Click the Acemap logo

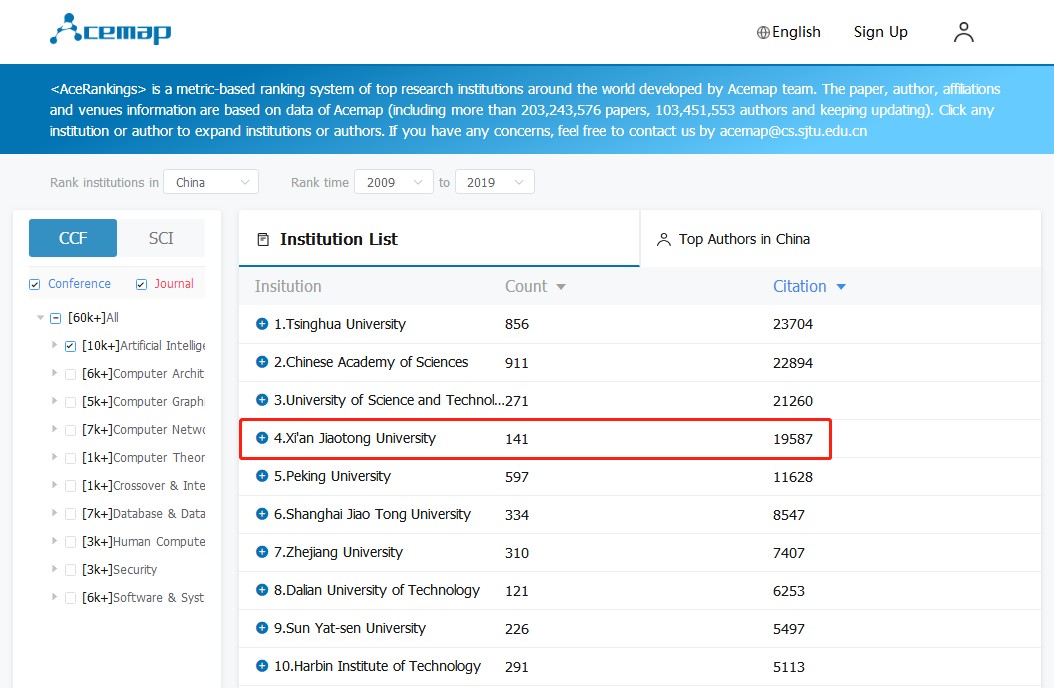pyautogui.click(x=110, y=30)
